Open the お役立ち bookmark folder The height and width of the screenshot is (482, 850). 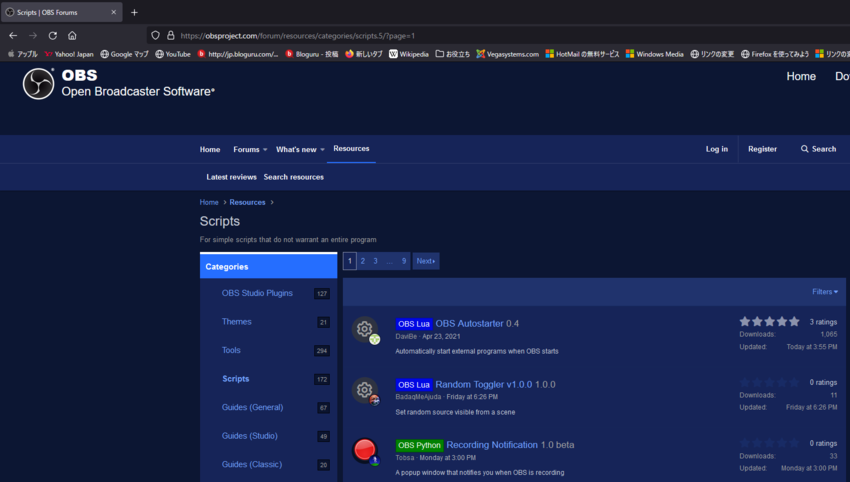pyautogui.click(x=453, y=54)
